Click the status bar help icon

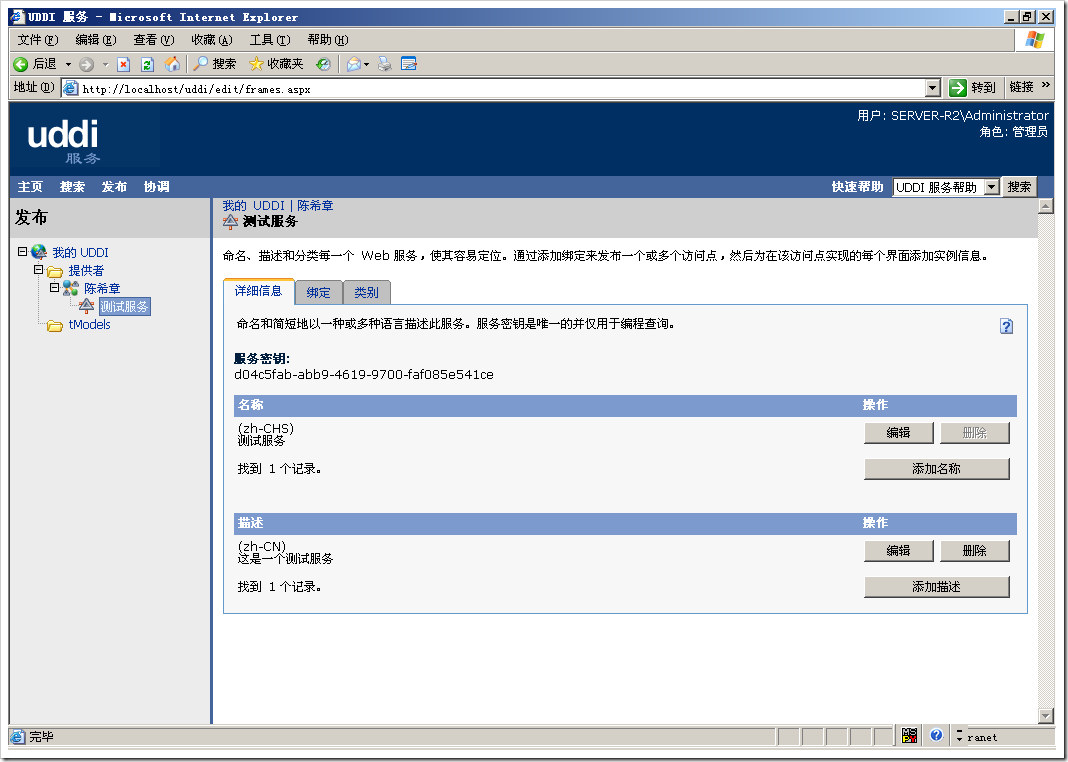tap(936, 735)
